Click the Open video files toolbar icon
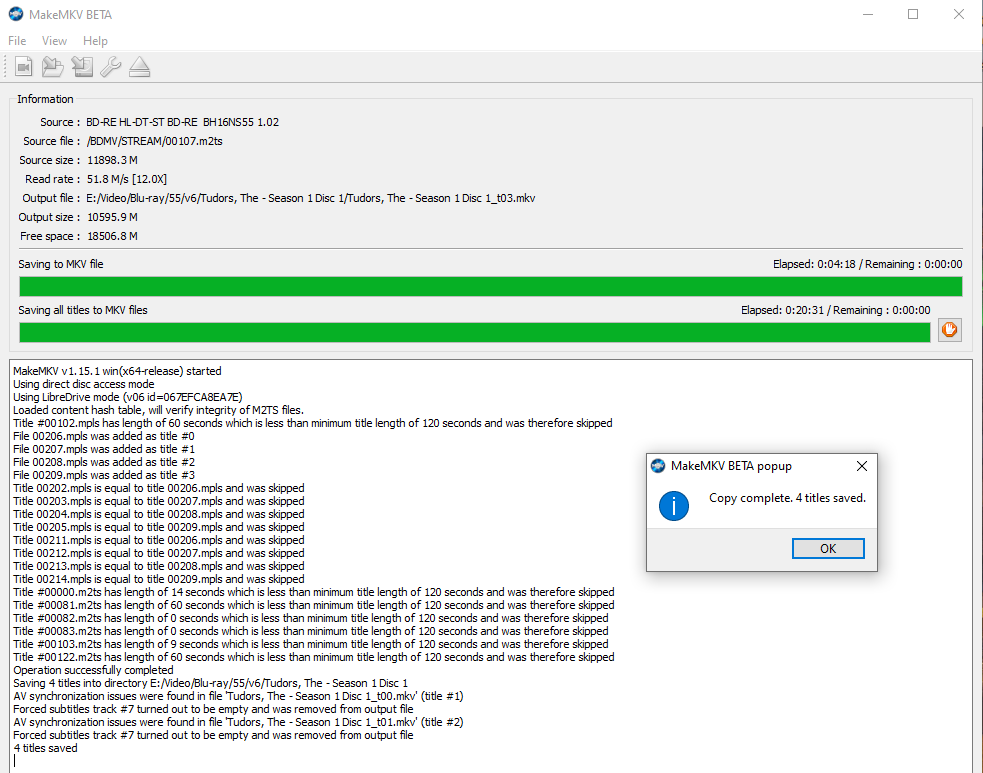This screenshot has height=773, width=983. point(24,66)
